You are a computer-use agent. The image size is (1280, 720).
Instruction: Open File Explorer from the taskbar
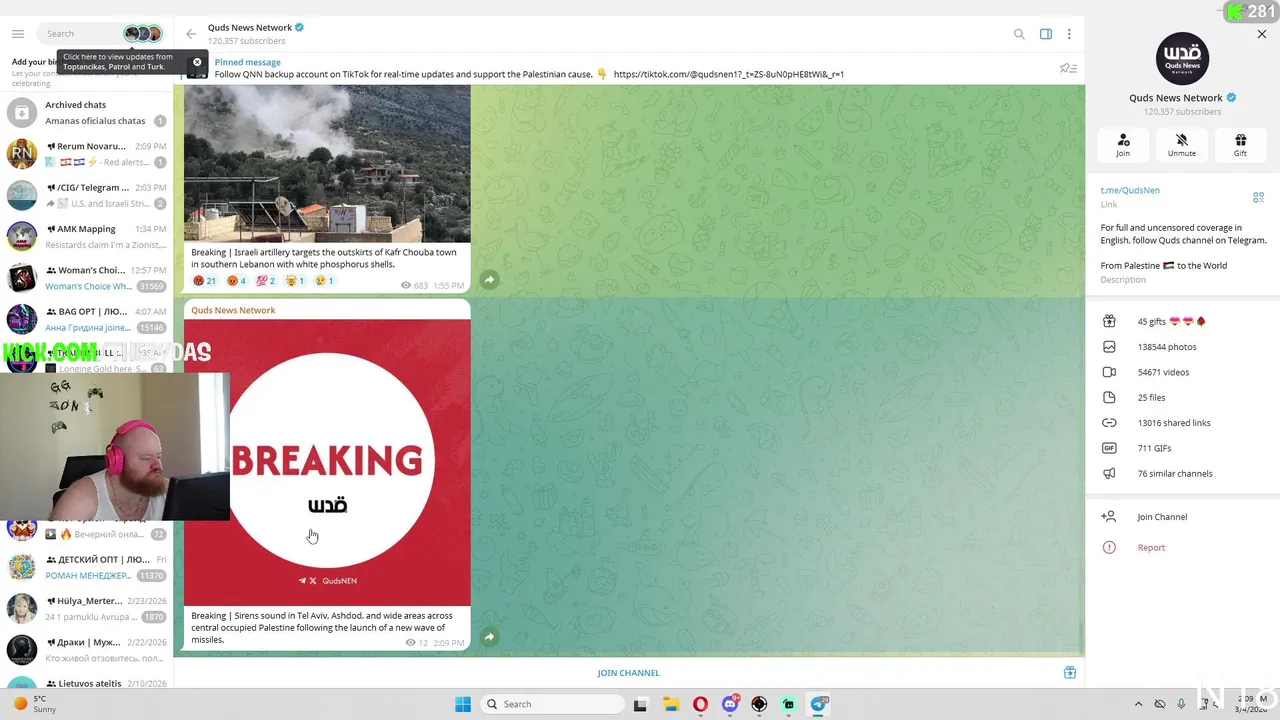point(670,704)
